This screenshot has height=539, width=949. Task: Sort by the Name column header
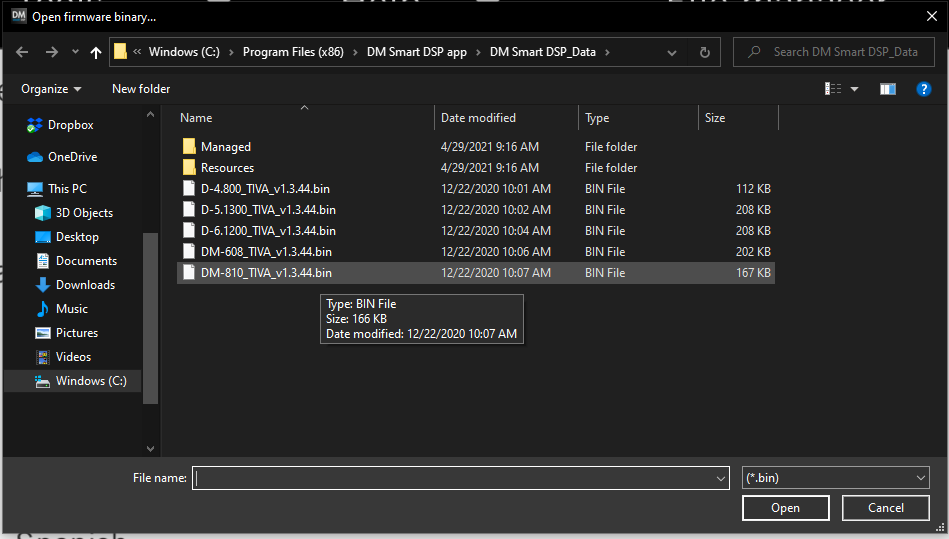click(305, 118)
